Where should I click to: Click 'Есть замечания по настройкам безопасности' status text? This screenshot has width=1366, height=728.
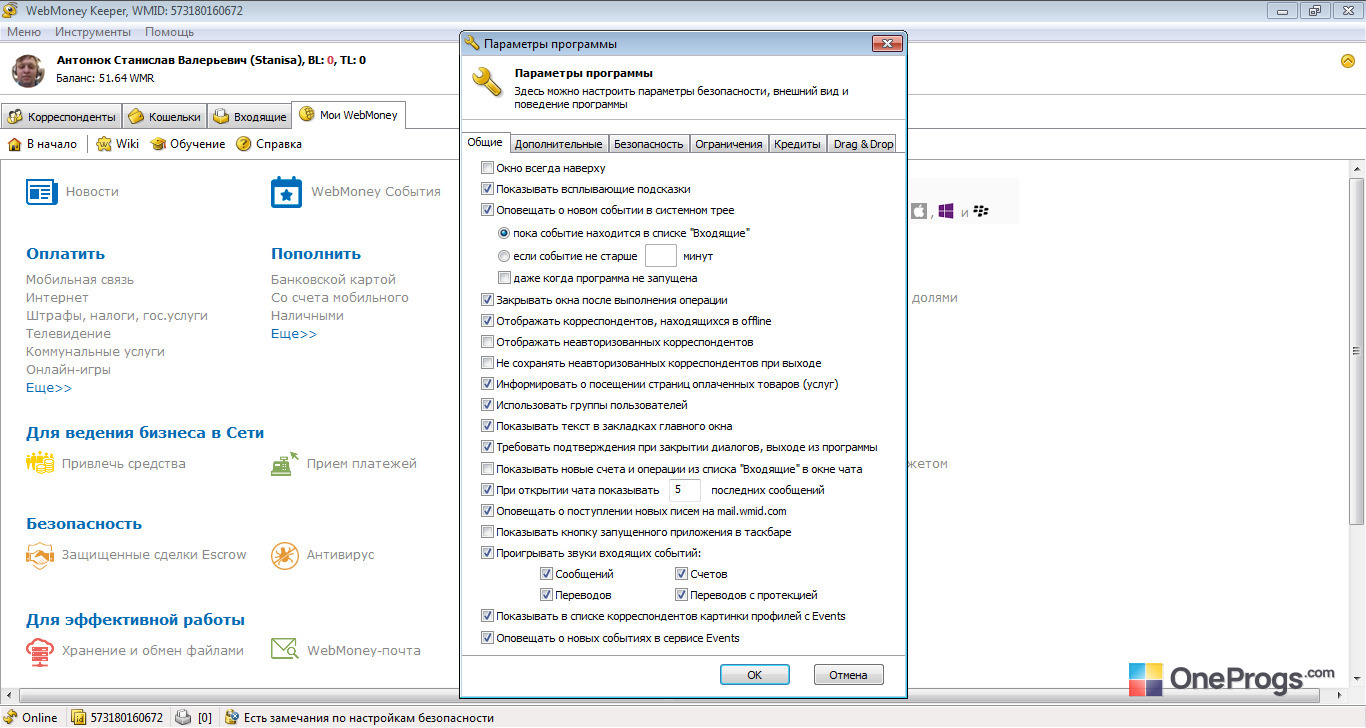[370, 718]
